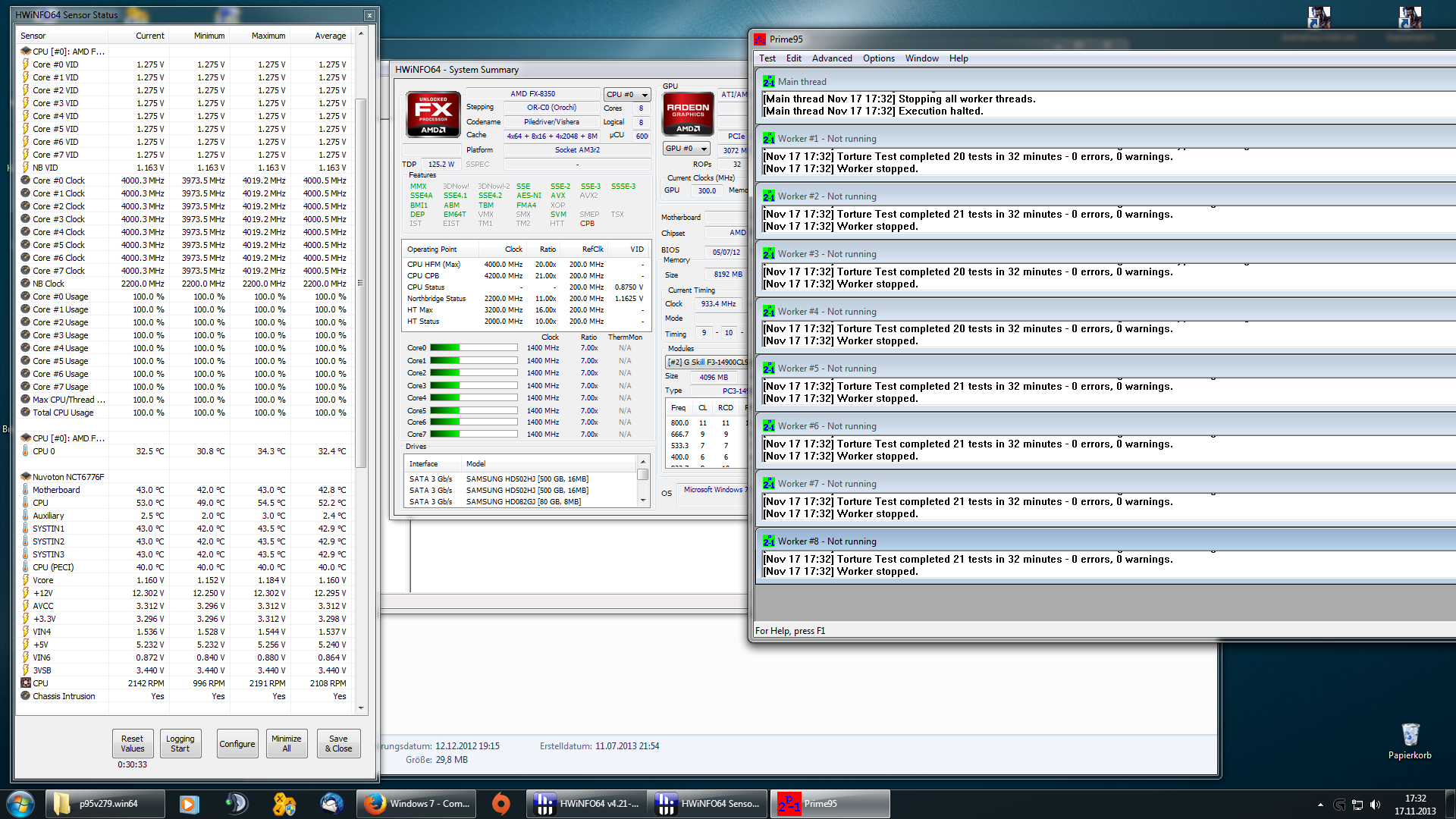
Task: Open Windows Media Player from taskbar
Action: [x=189, y=804]
